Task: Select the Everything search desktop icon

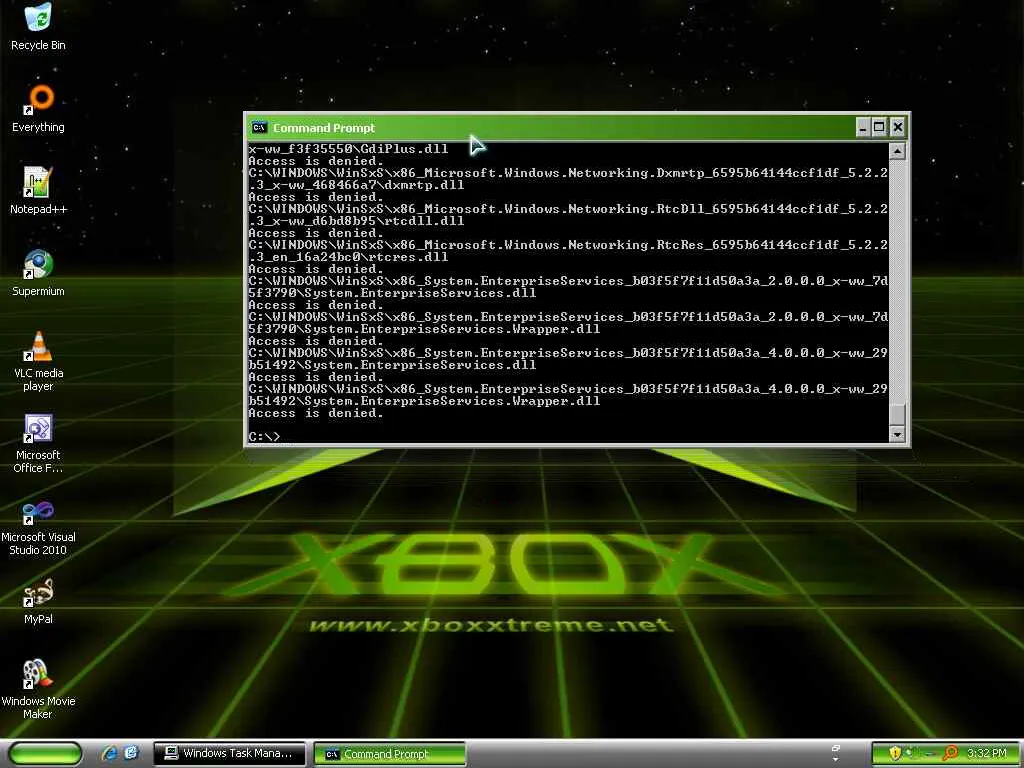Action: (38, 108)
